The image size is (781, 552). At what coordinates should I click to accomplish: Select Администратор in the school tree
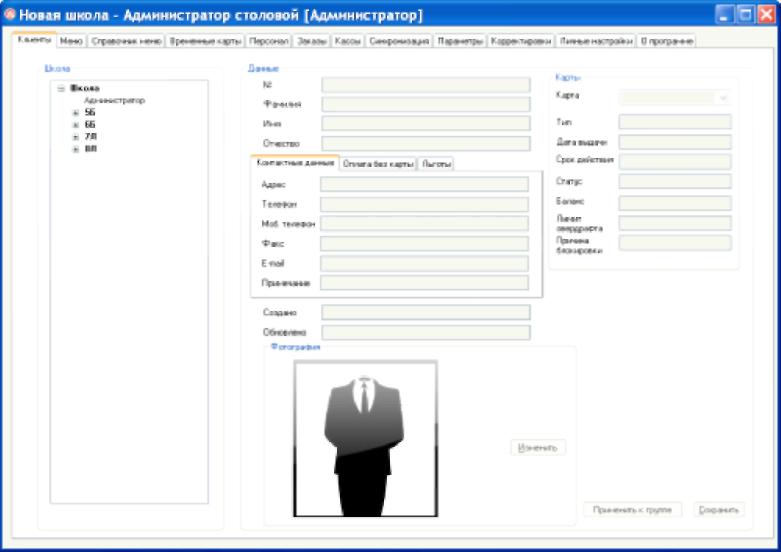114,100
